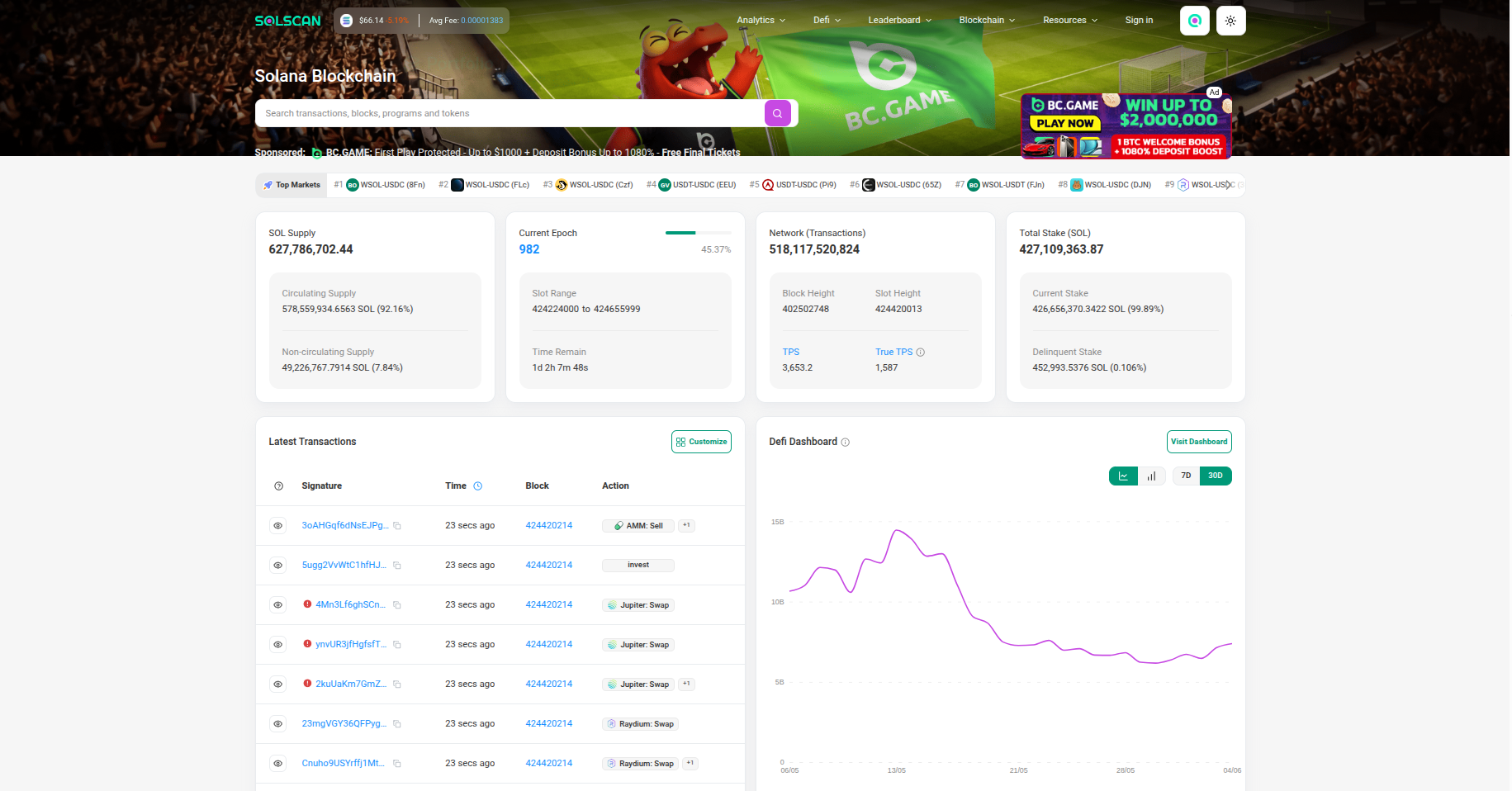
Task: Toggle eye preview for ynvUR3jfHgfsfT row
Action: click(278, 645)
